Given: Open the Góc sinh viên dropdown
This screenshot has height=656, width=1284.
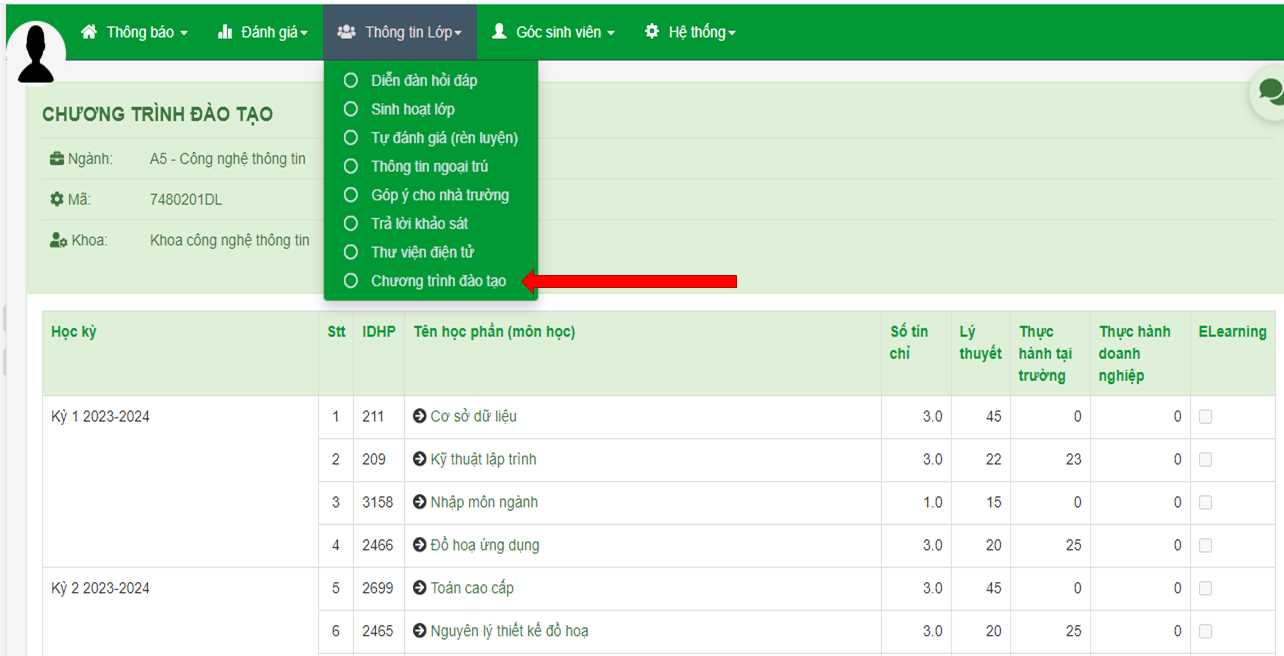Looking at the screenshot, I should [553, 32].
